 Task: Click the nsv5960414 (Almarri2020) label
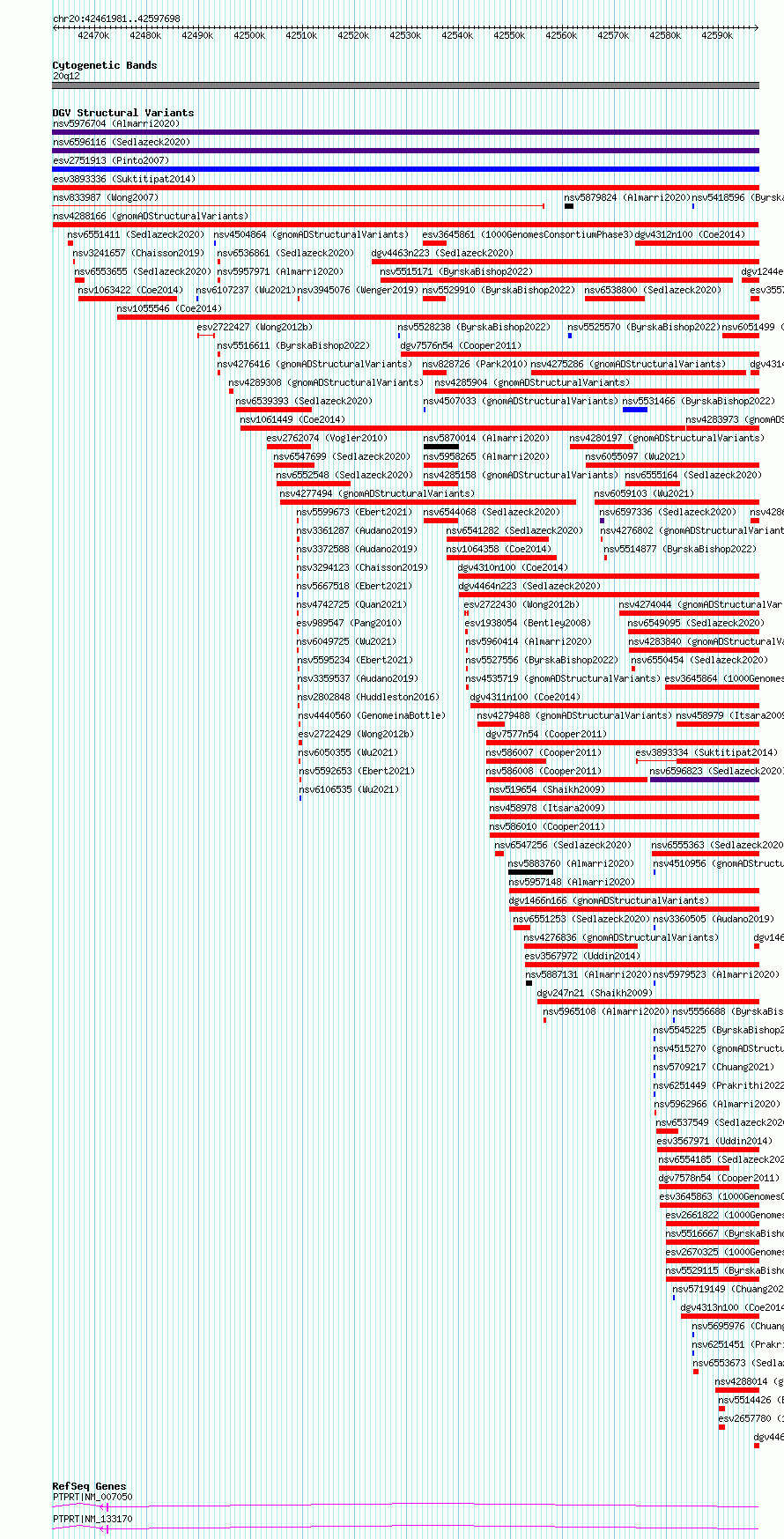(x=529, y=641)
